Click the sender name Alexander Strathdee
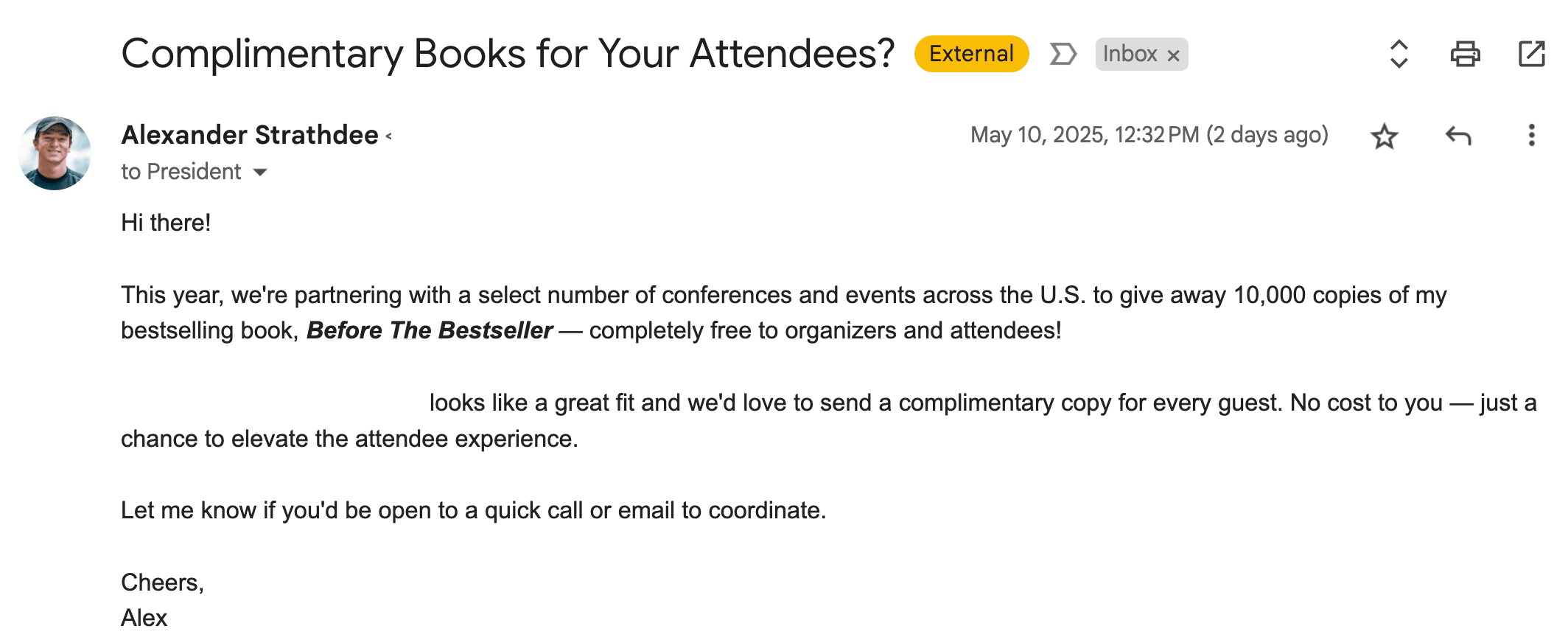This screenshot has height=640, width=1568. click(250, 135)
